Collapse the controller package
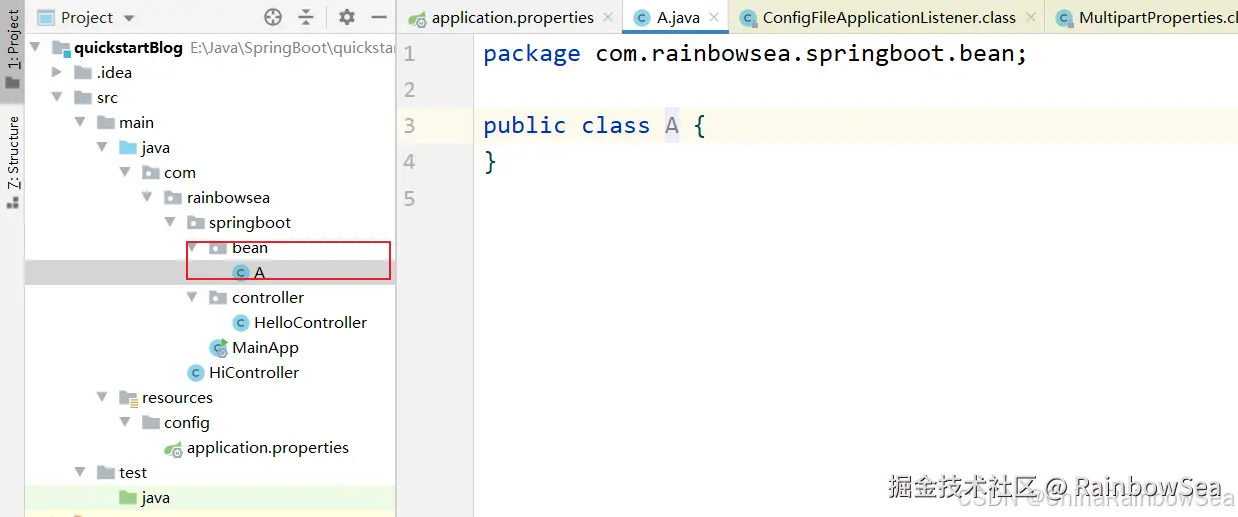Image resolution: width=1238 pixels, height=517 pixels. point(192,297)
